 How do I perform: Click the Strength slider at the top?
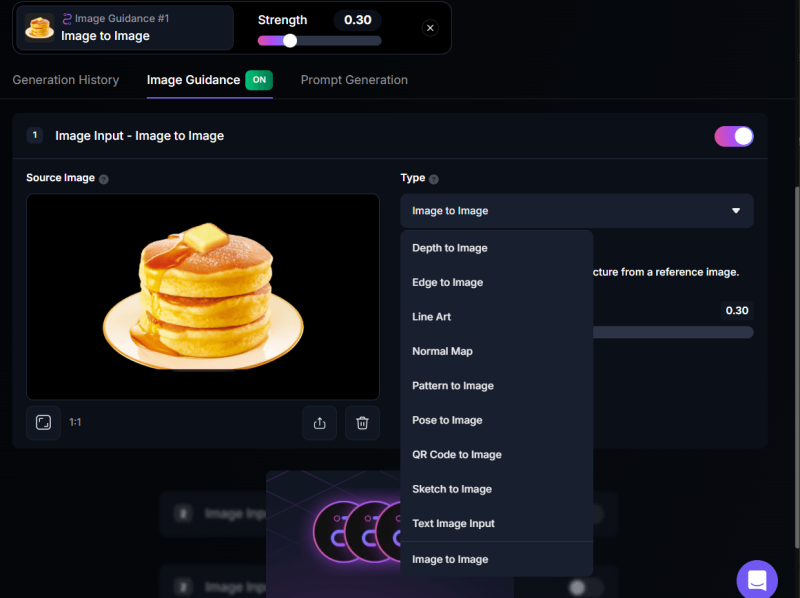(x=319, y=41)
